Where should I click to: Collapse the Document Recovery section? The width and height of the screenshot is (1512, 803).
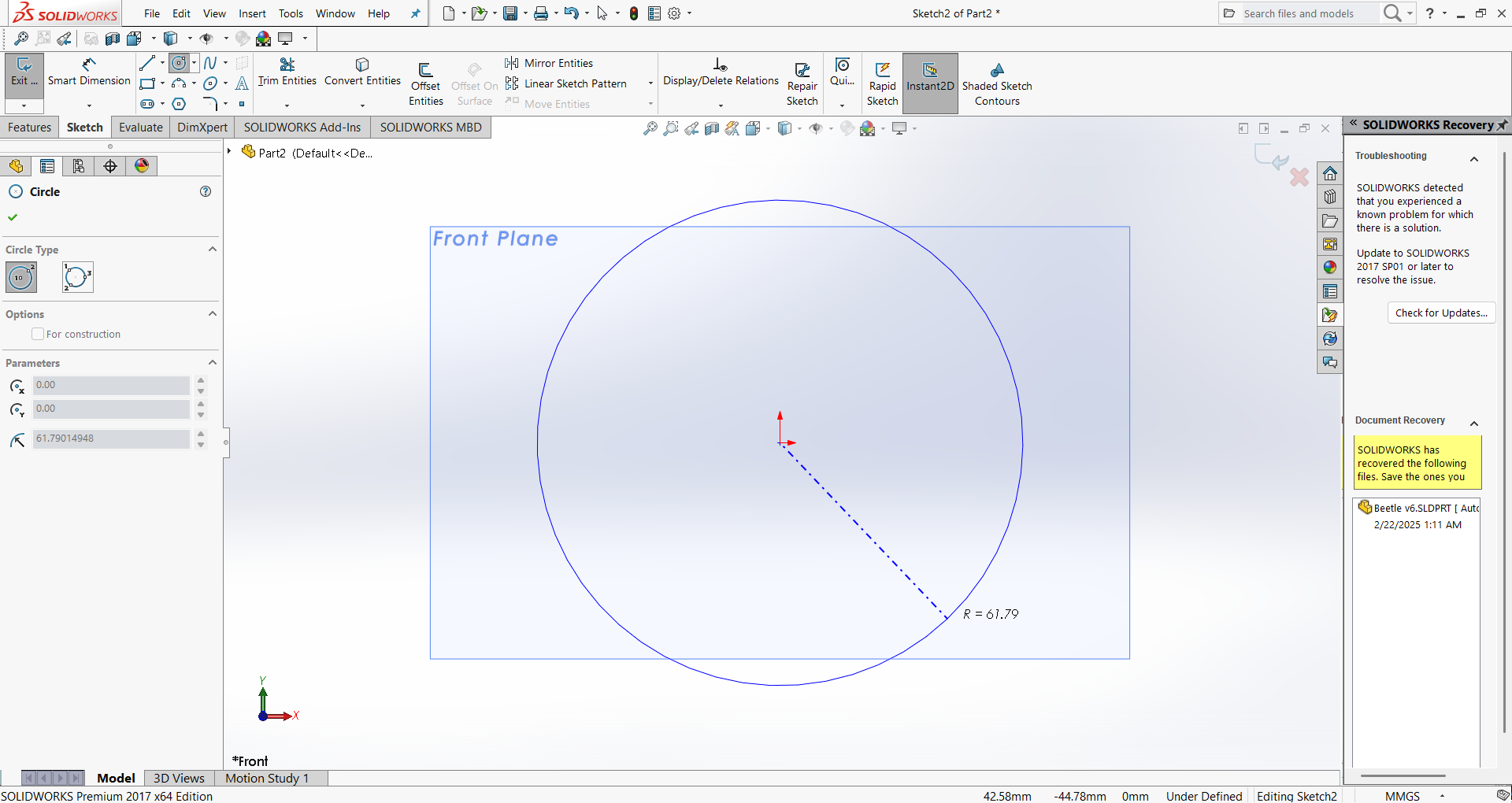click(x=1474, y=424)
